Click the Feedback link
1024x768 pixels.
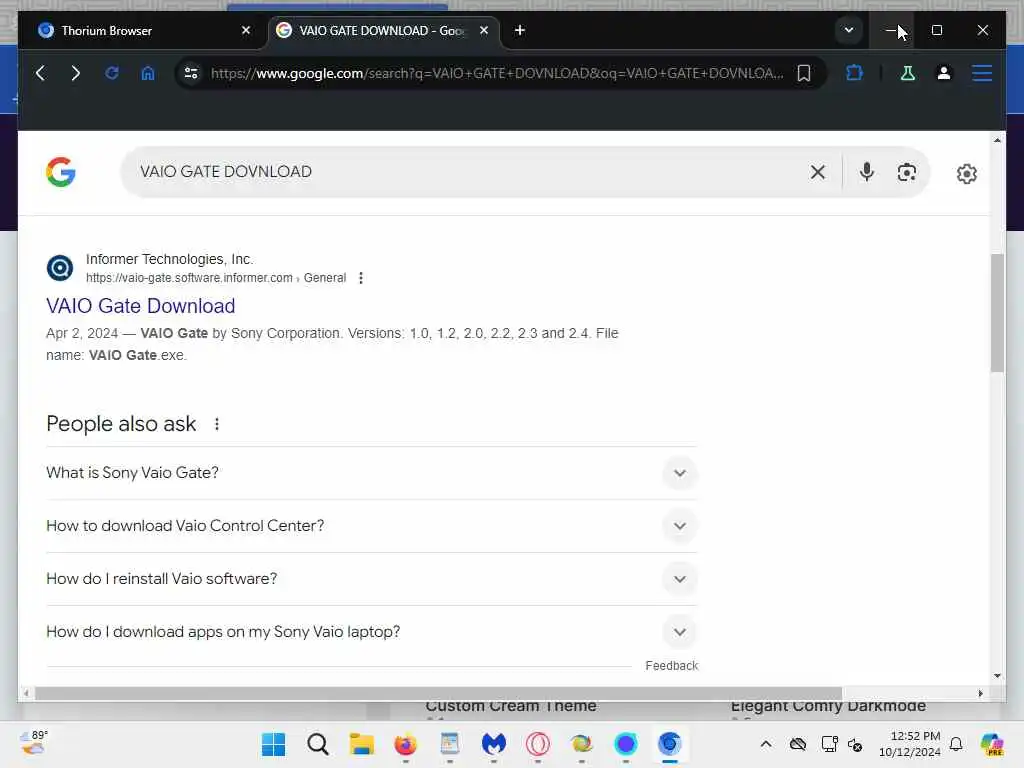671,665
